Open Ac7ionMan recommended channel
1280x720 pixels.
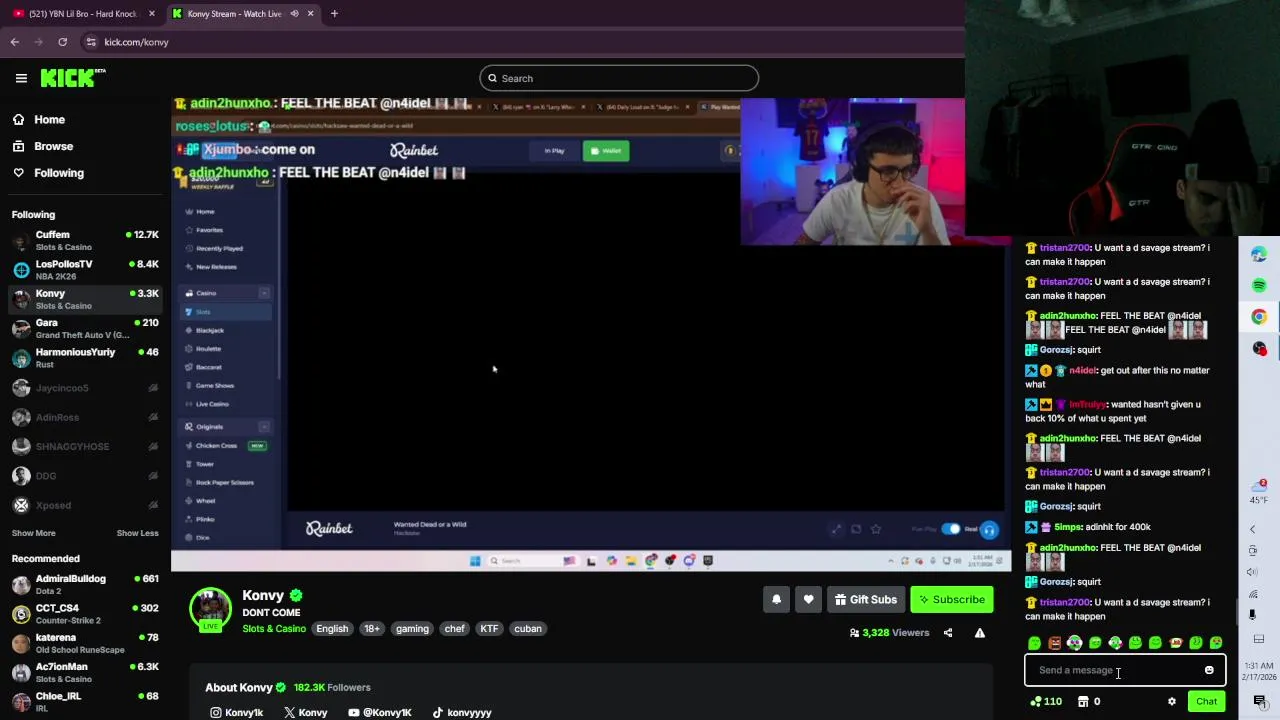coord(85,672)
